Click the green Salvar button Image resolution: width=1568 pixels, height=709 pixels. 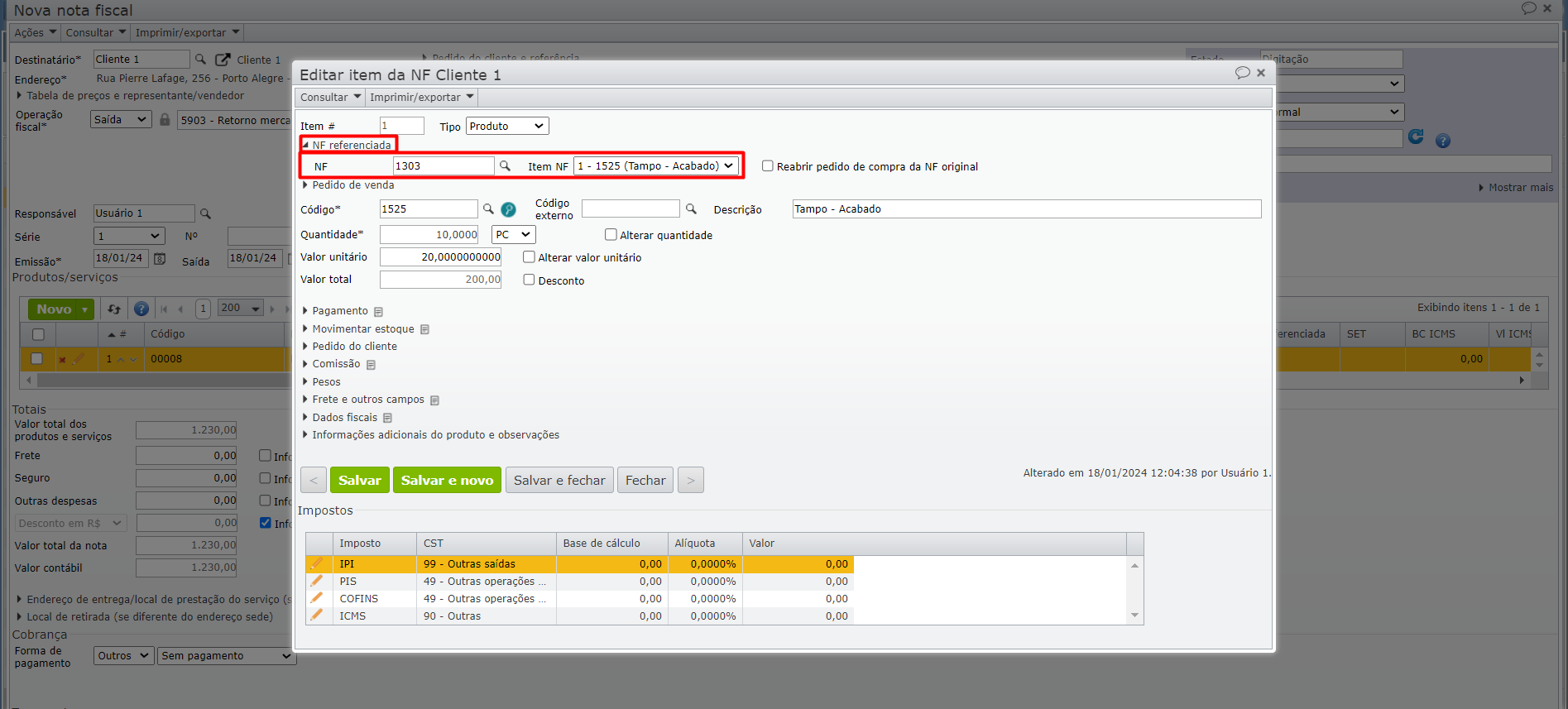tap(360, 481)
